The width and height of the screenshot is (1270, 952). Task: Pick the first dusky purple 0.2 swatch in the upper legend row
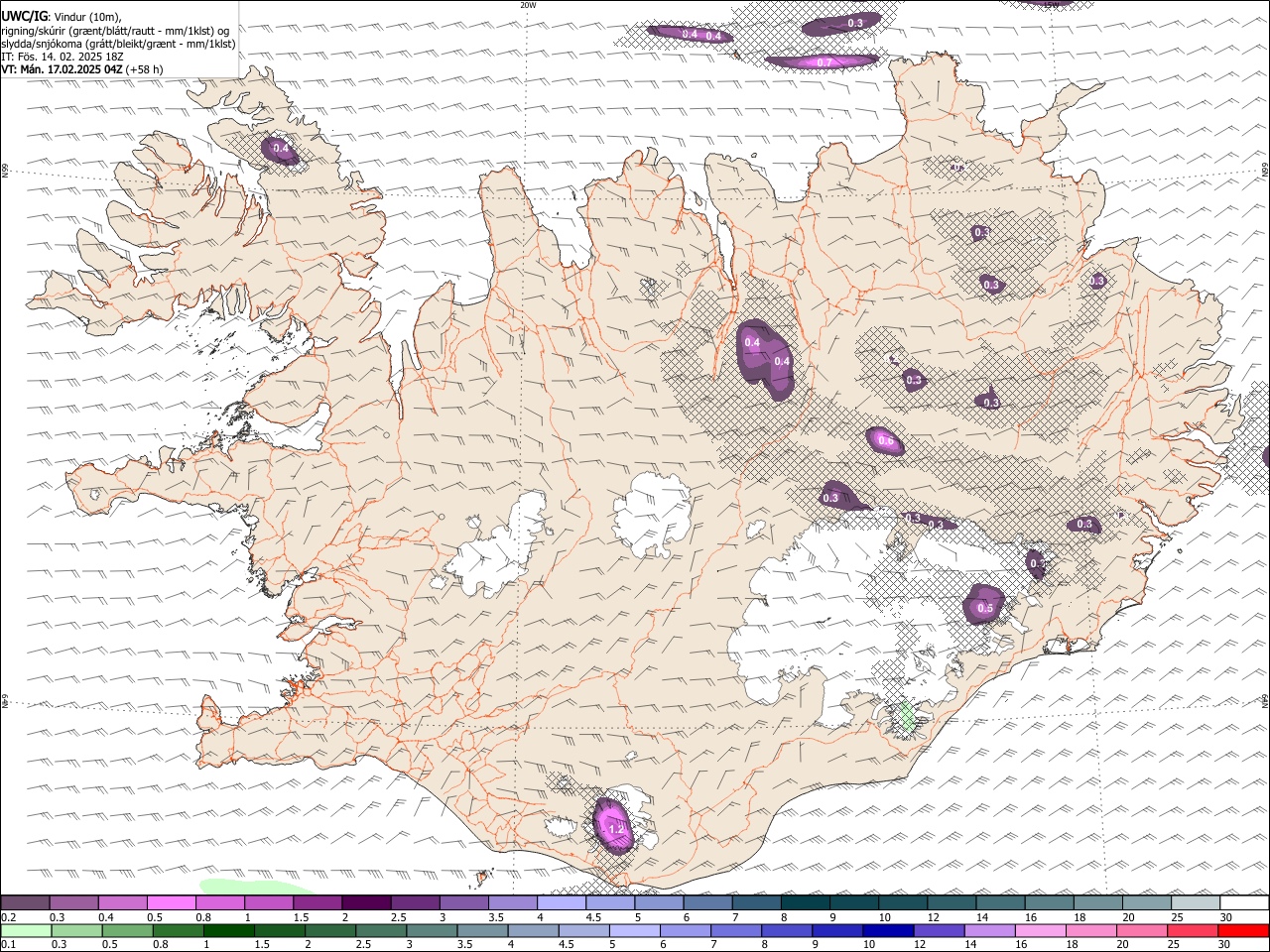pyautogui.click(x=25, y=903)
